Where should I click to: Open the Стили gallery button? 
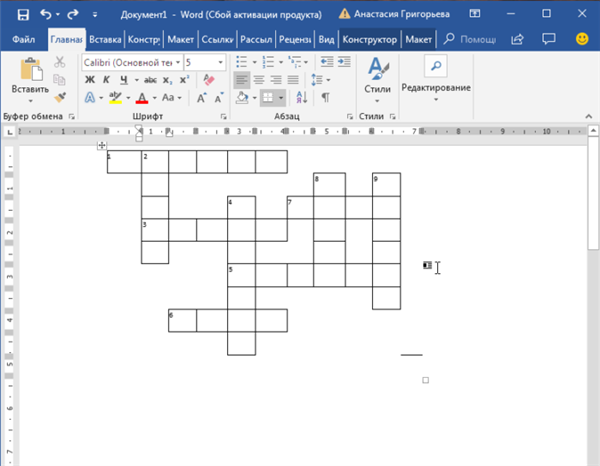point(377,80)
